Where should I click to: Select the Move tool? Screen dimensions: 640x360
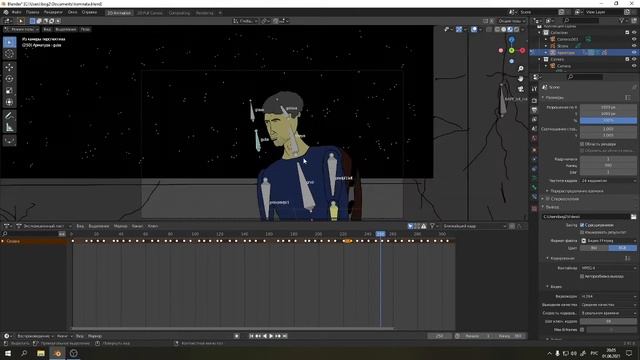coord(9,67)
